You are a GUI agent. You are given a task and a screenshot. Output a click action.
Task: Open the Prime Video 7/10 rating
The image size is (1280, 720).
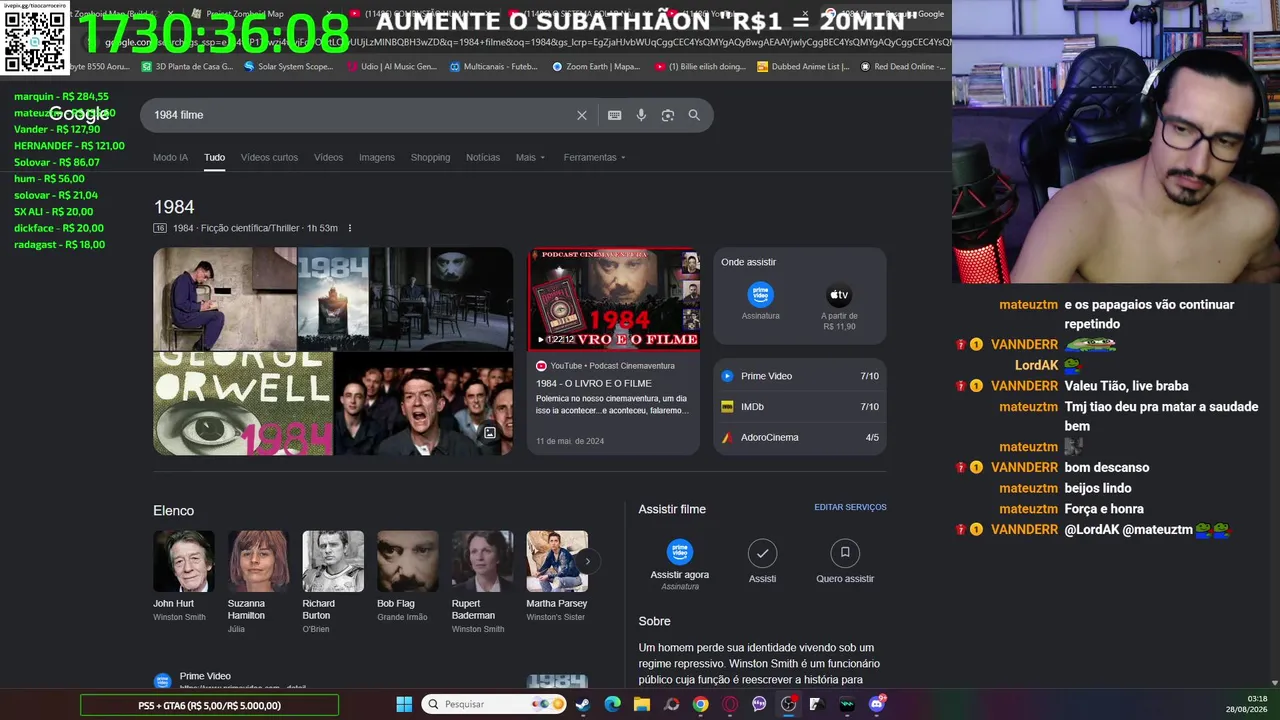tap(800, 376)
